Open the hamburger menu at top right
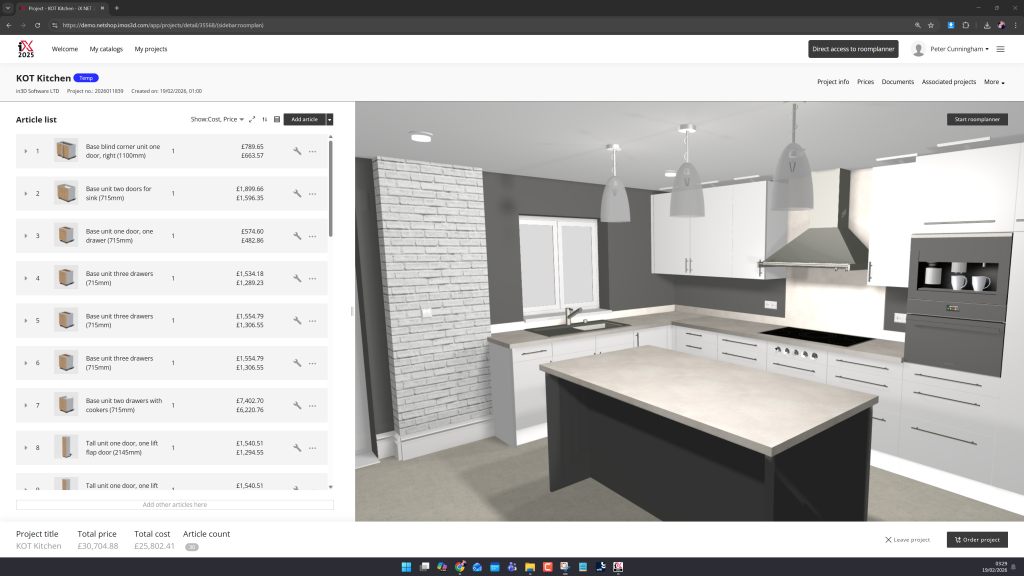This screenshot has height=576, width=1024. [1001, 49]
